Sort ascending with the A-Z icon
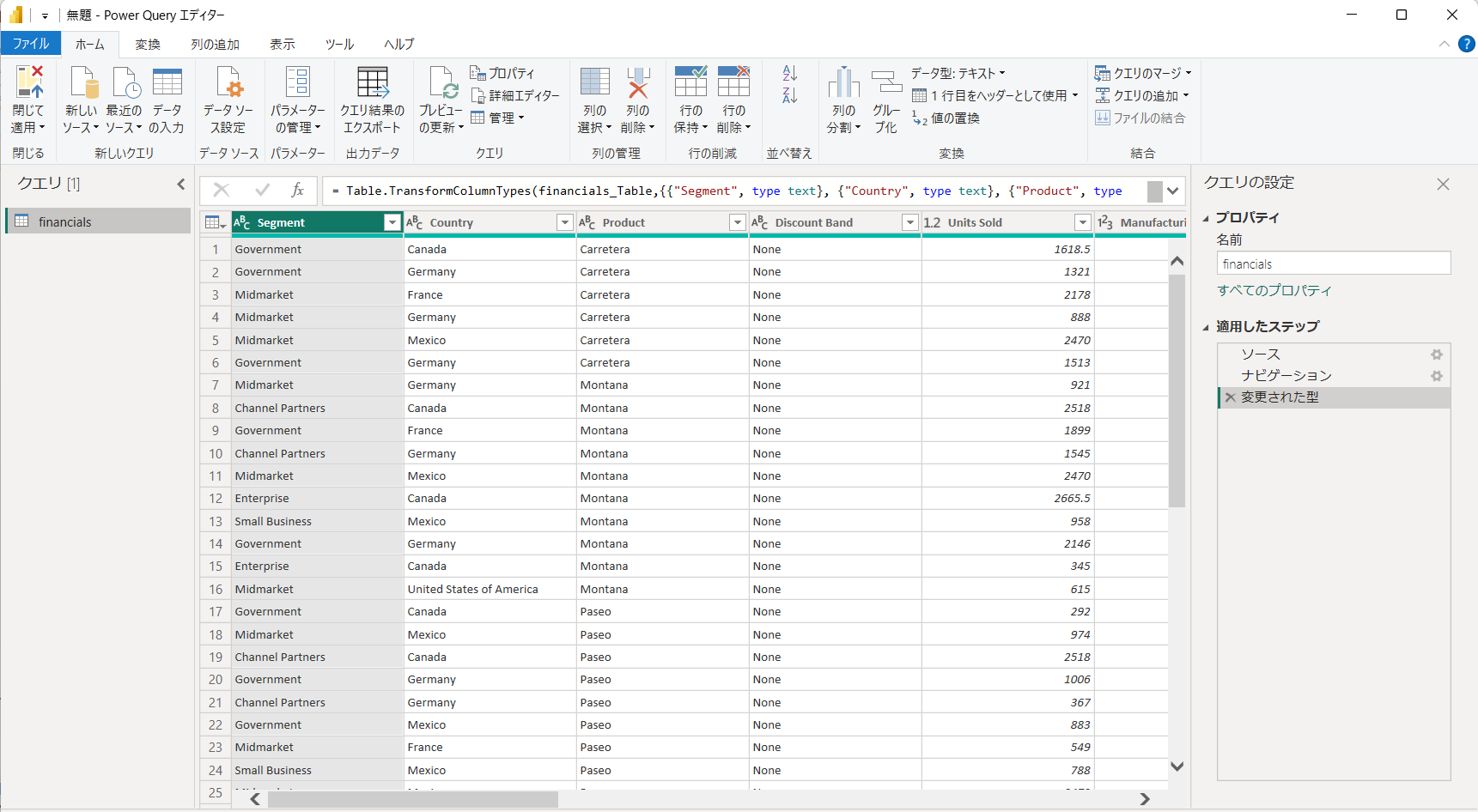Viewport: 1478px width, 812px height. (x=790, y=73)
